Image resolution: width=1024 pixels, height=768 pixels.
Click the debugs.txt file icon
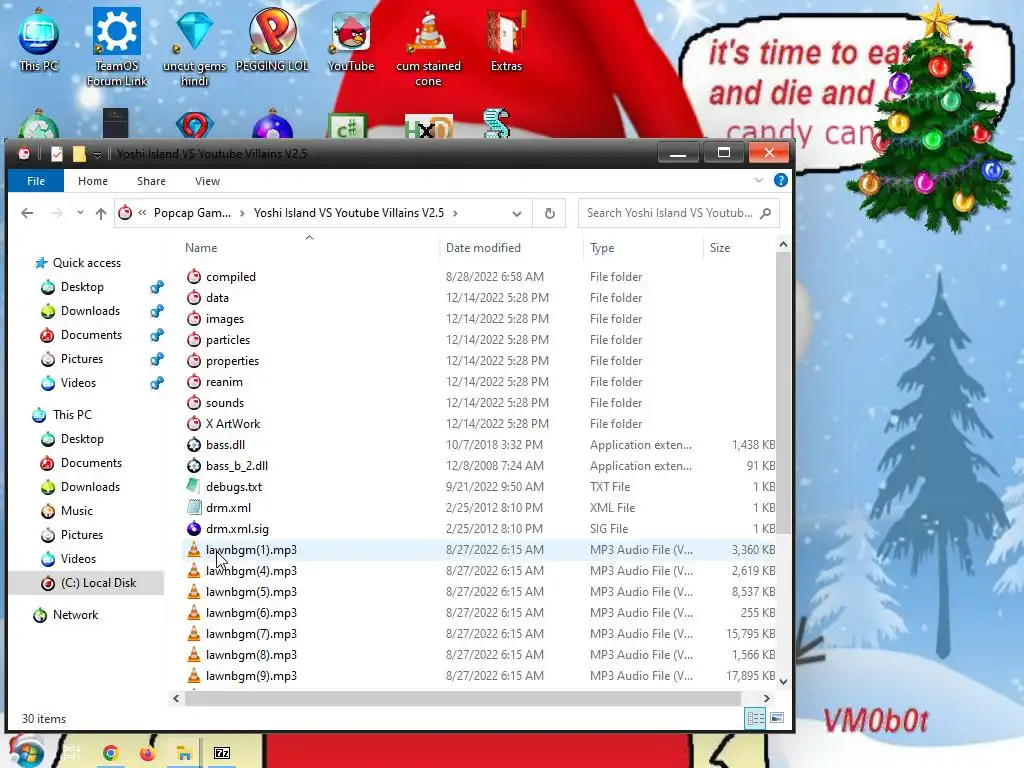(x=194, y=487)
